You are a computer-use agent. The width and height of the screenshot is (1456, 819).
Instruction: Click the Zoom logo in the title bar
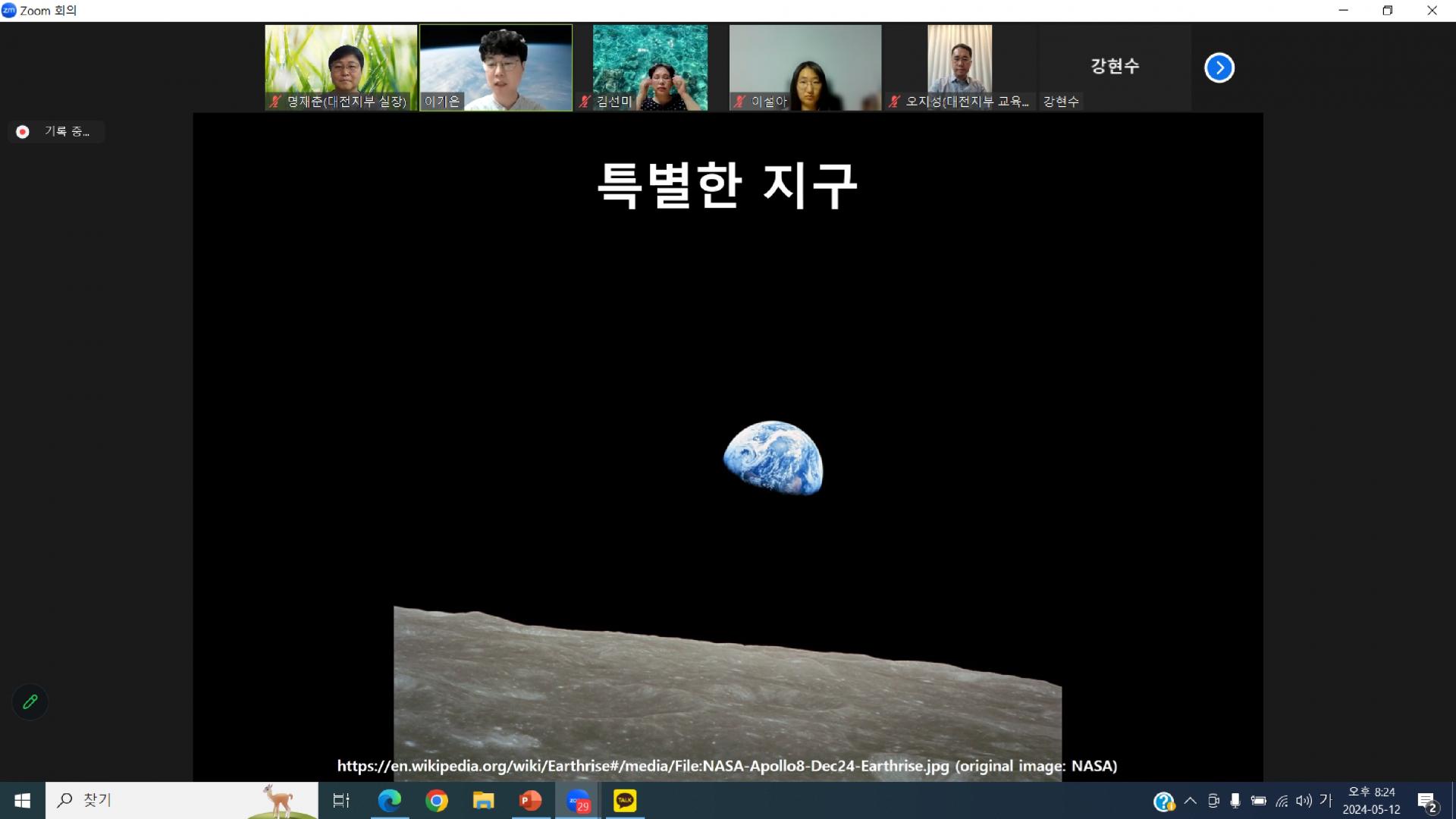pyautogui.click(x=9, y=10)
